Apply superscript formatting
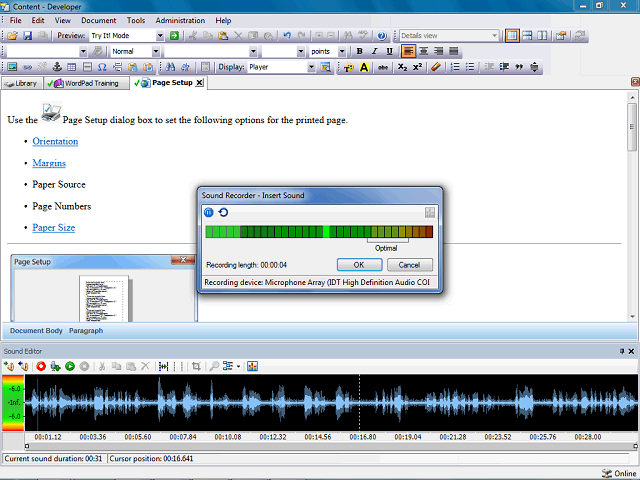640x480 pixels. pos(417,67)
